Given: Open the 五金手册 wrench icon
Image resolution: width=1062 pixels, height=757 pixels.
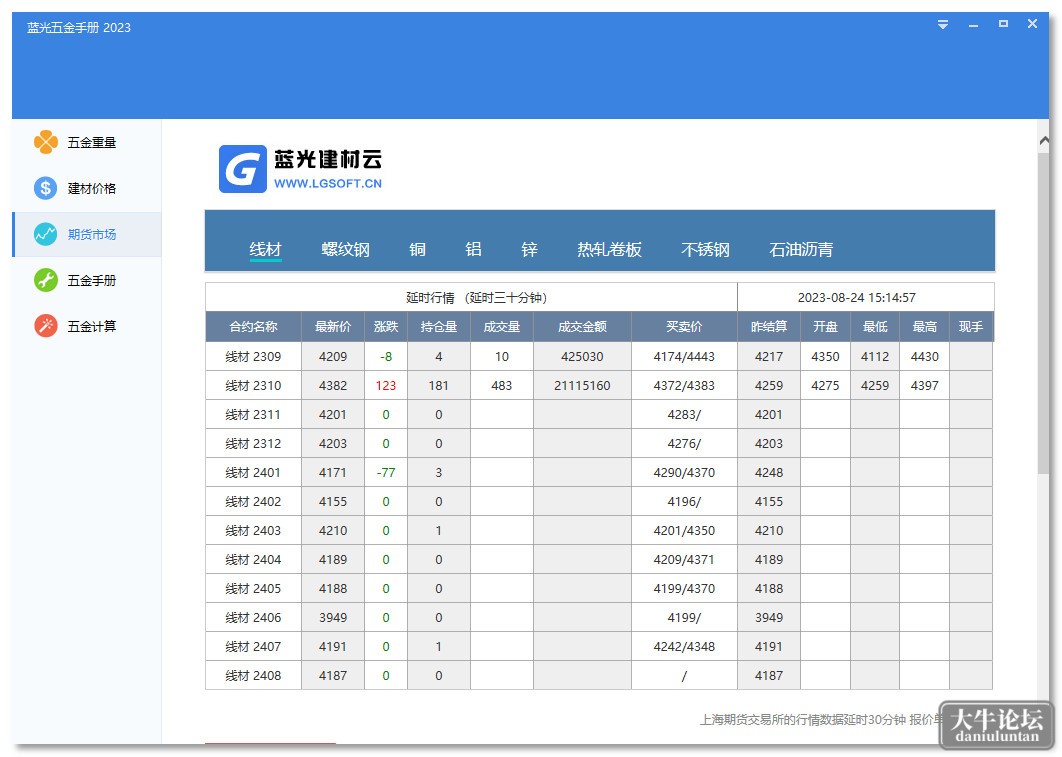Looking at the screenshot, I should [x=46, y=280].
